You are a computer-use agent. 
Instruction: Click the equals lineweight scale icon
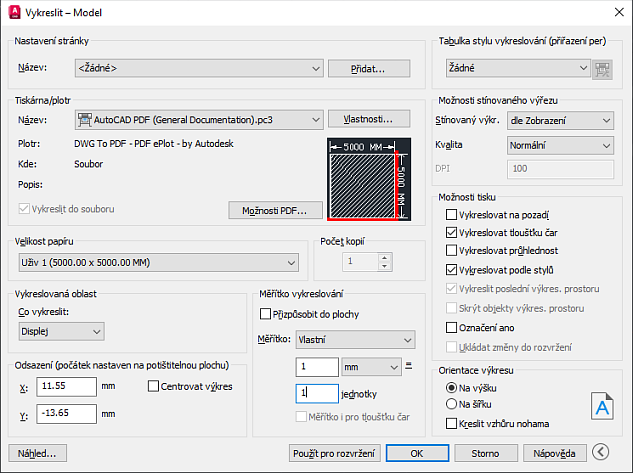click(x=409, y=366)
